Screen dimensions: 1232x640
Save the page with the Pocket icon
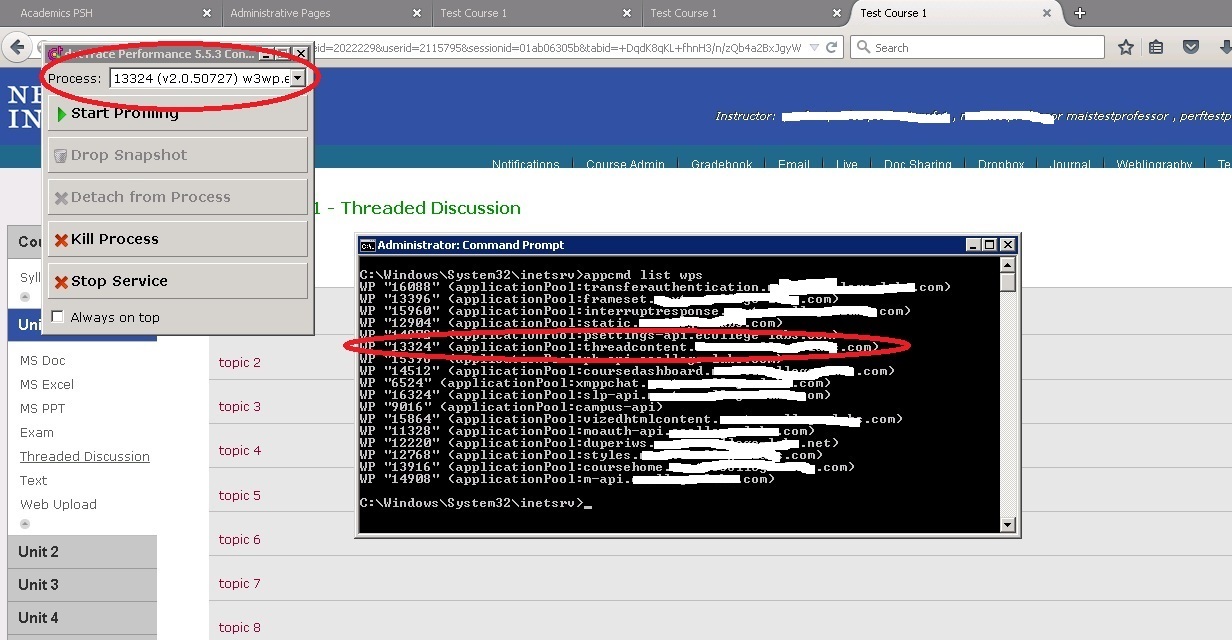(1190, 46)
